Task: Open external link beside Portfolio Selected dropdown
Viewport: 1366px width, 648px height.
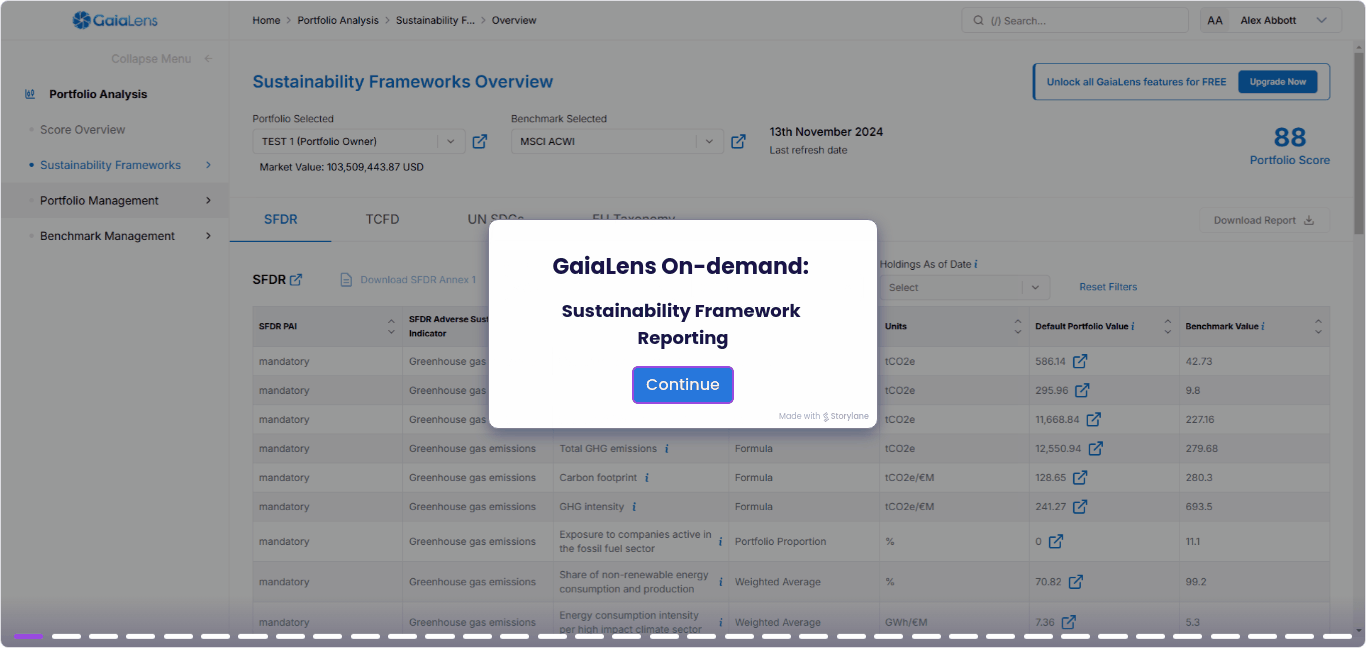Action: click(x=480, y=142)
